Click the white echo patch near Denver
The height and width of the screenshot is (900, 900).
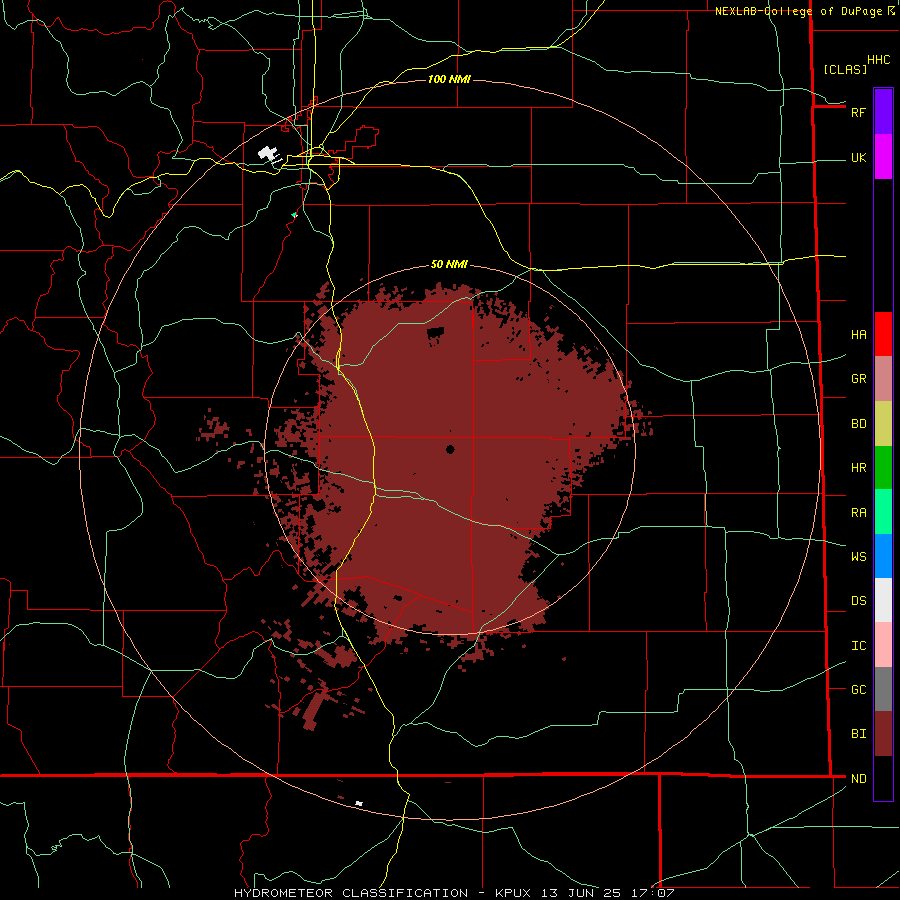269,154
